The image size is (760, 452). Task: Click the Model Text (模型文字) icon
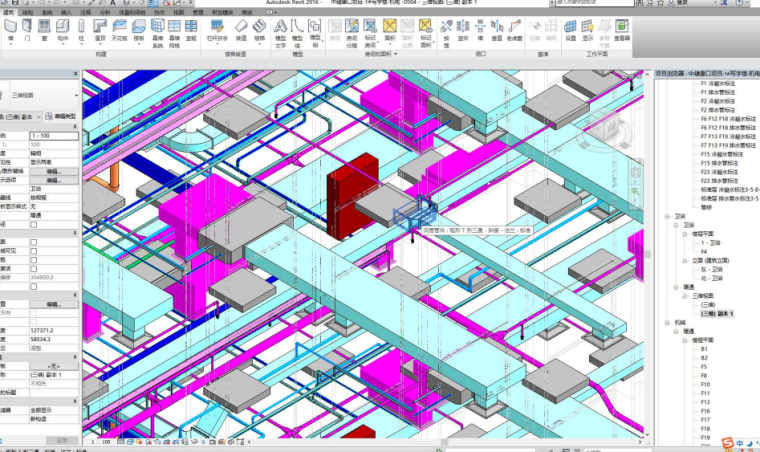pyautogui.click(x=280, y=30)
